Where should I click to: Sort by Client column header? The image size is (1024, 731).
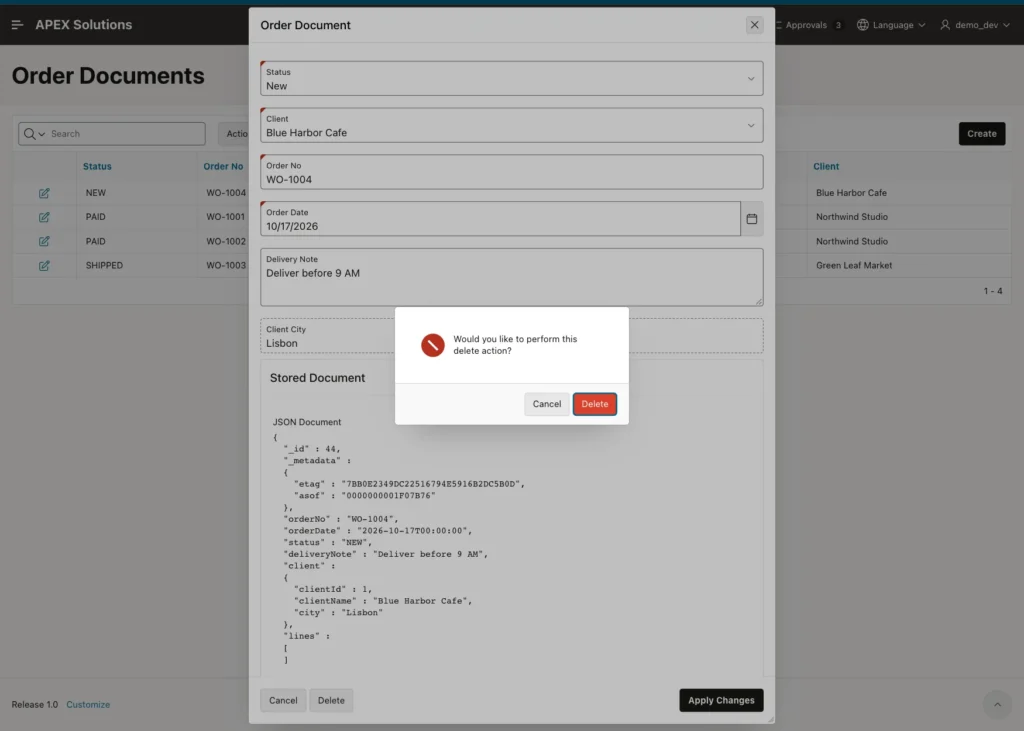coord(826,166)
